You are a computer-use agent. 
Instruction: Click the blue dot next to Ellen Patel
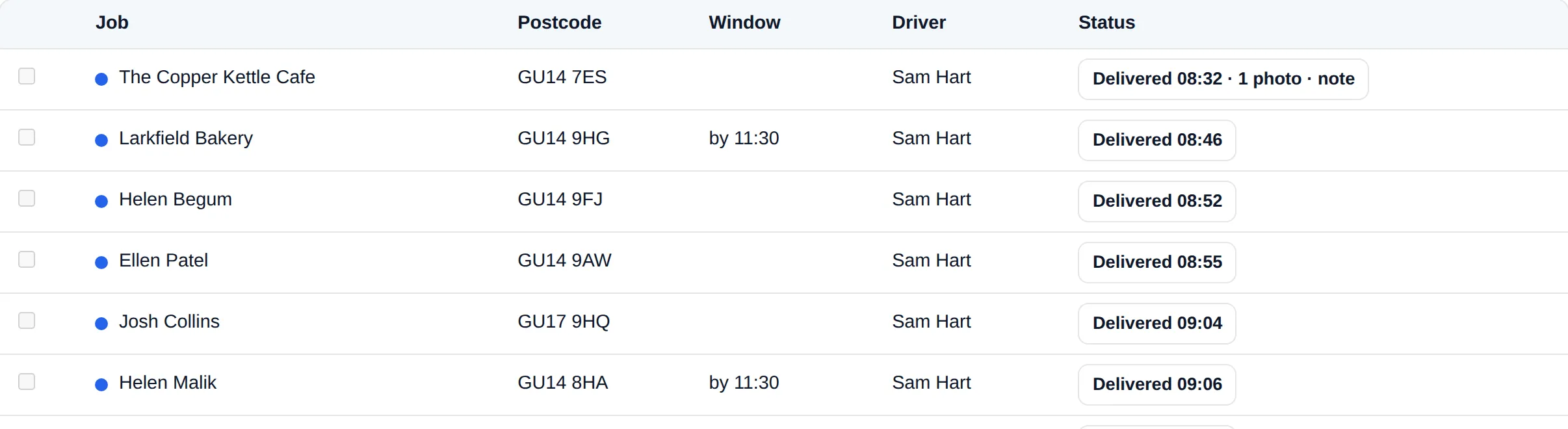(101, 263)
